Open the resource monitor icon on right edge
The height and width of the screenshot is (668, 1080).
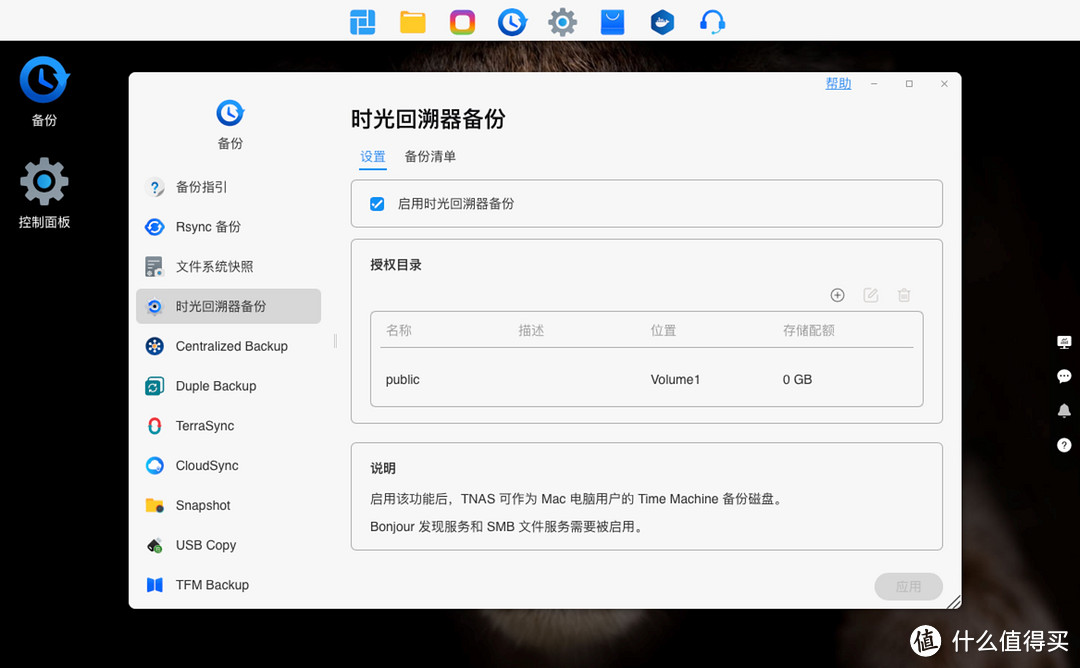1064,342
